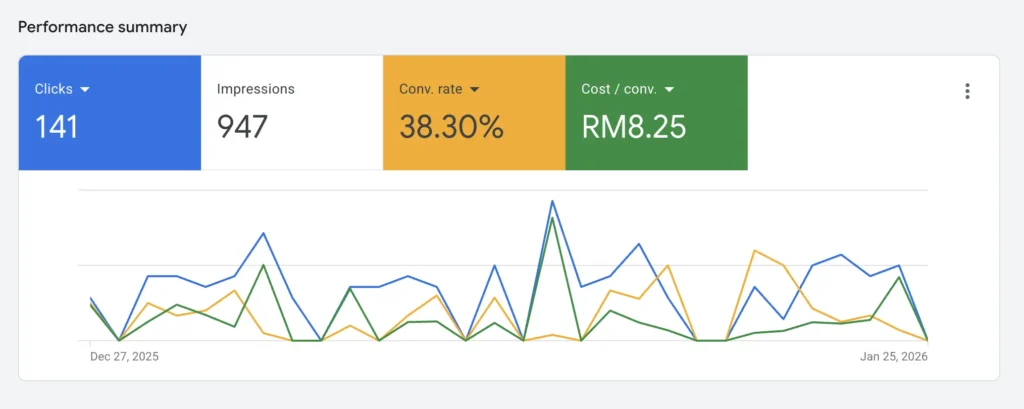Click the 141 clicks value
Viewport: 1024px width, 409px height.
57,127
